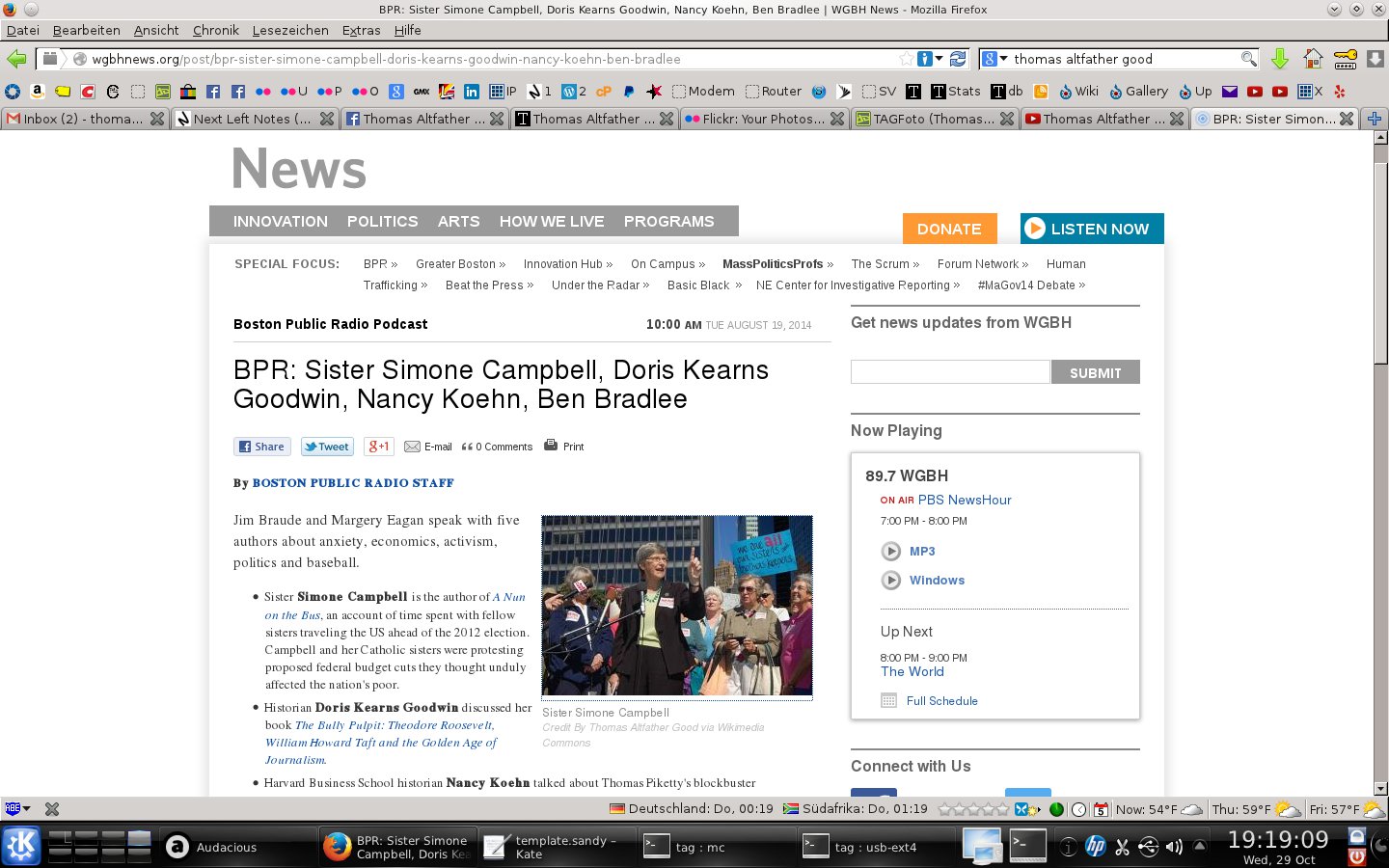Click the volume icon in system tray
This screenshot has width=1389, height=868.
coord(1174,848)
